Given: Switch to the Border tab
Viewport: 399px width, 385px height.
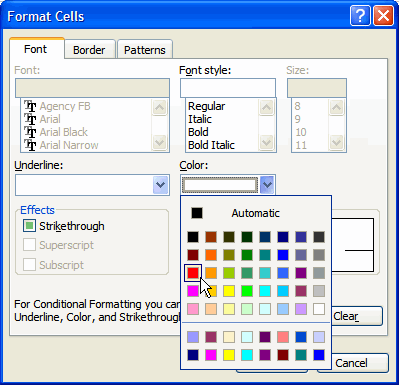Looking at the screenshot, I should click(89, 50).
